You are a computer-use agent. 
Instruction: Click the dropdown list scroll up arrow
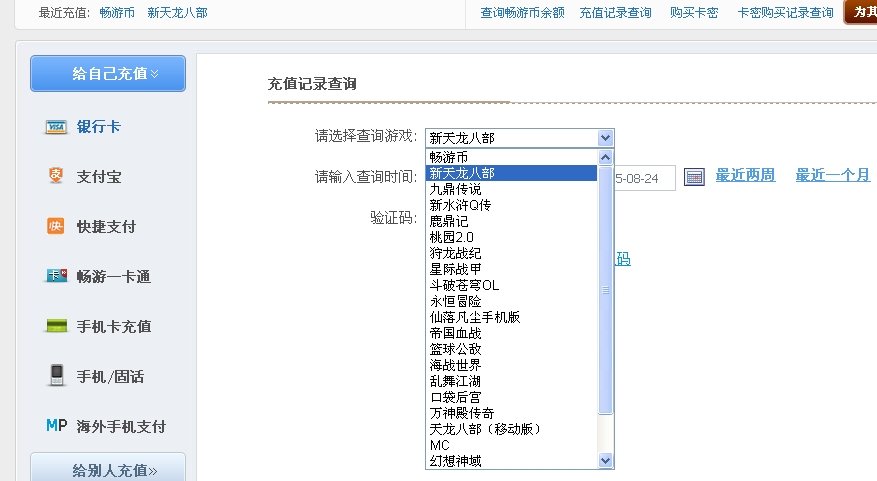click(x=605, y=157)
